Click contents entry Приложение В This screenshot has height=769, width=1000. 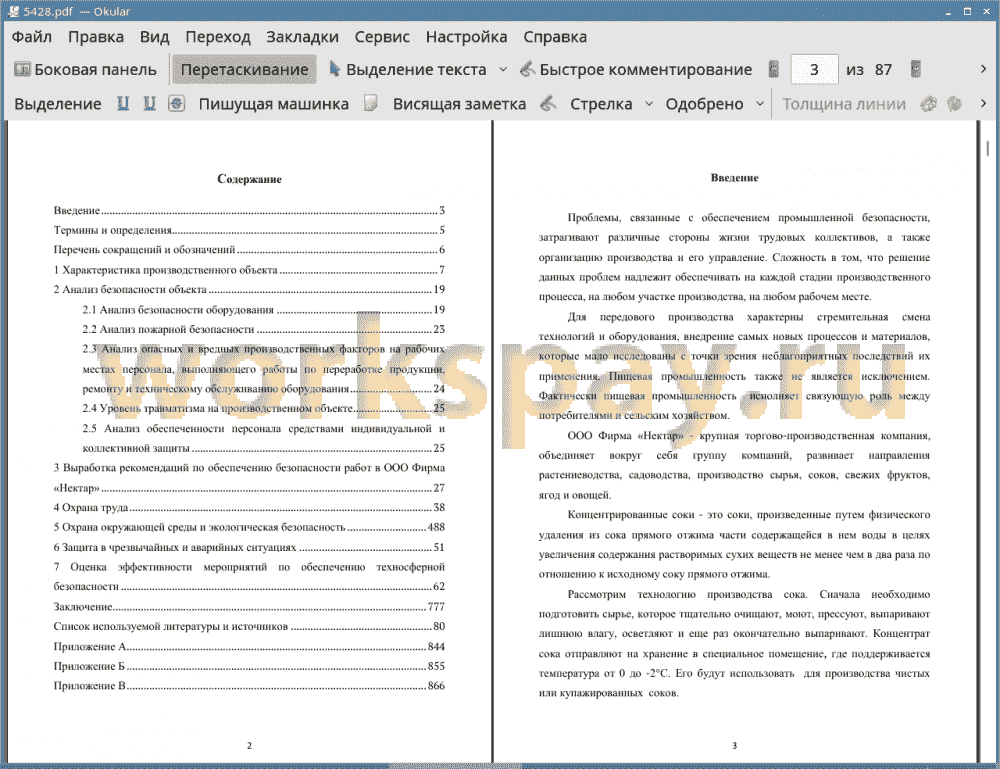(x=249, y=686)
